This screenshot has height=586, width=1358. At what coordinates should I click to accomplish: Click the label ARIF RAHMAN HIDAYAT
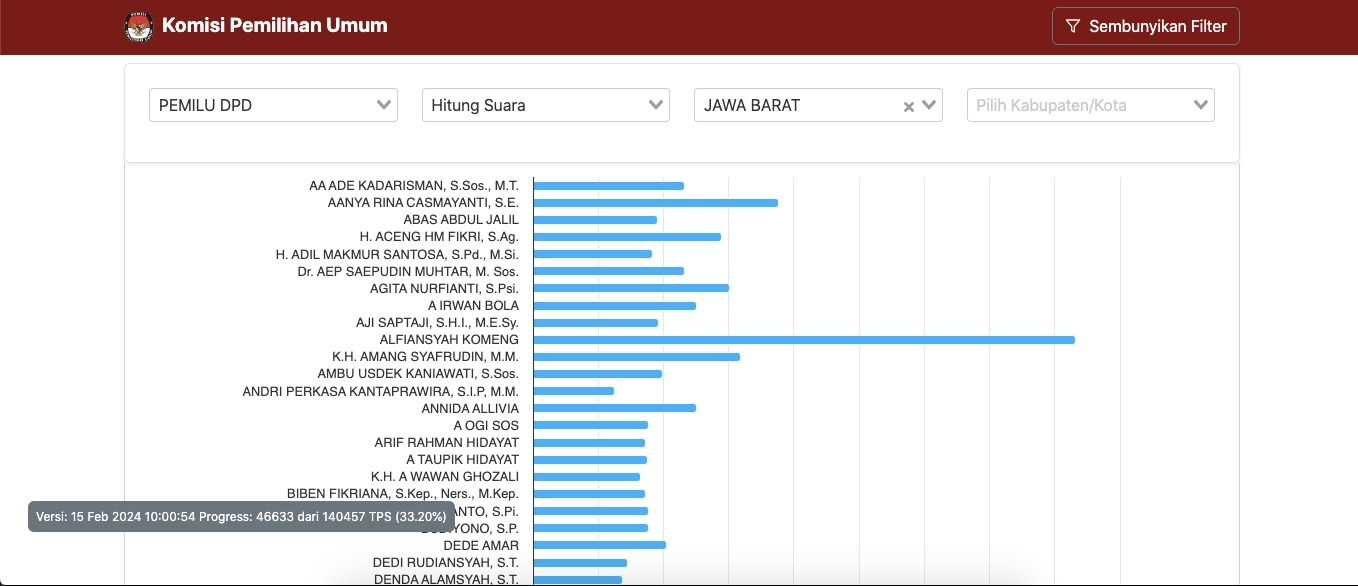point(447,442)
